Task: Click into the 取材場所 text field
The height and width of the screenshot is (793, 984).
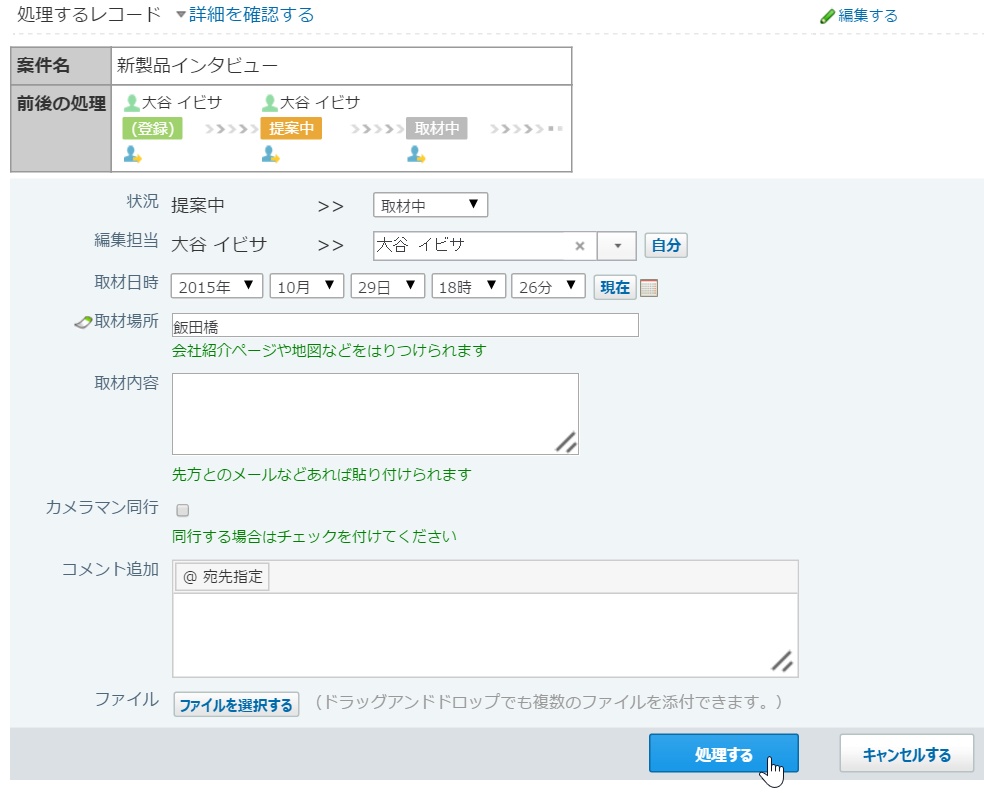Action: click(405, 326)
